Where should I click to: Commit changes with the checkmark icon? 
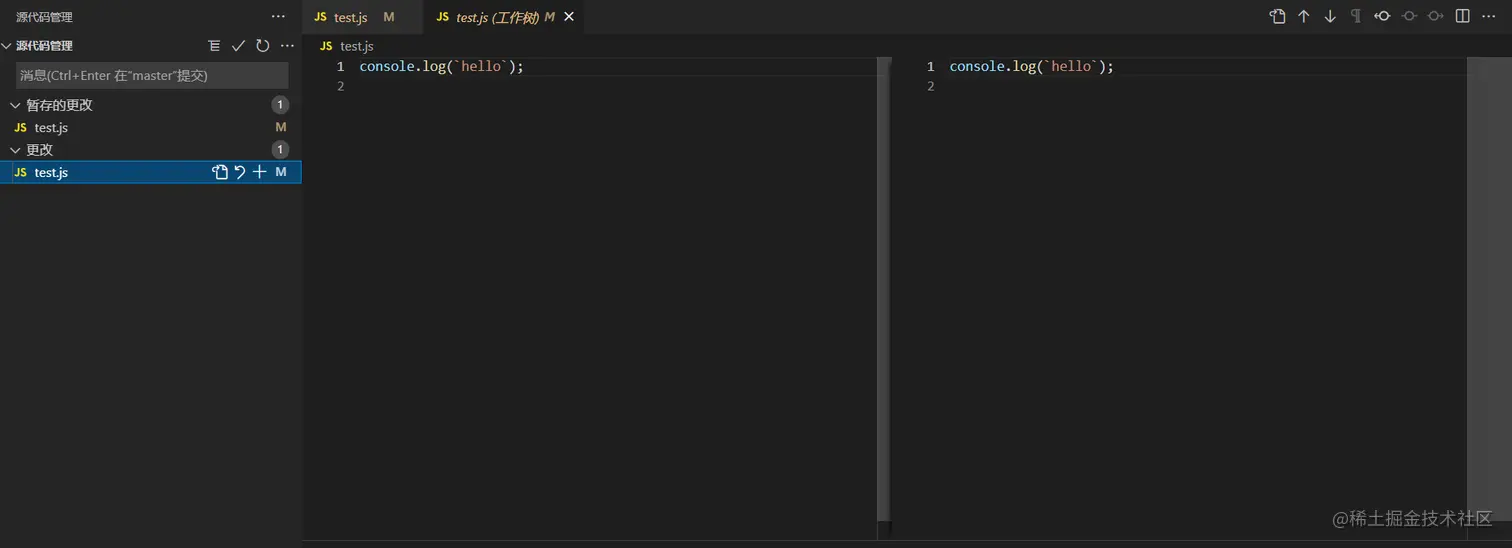click(238, 46)
